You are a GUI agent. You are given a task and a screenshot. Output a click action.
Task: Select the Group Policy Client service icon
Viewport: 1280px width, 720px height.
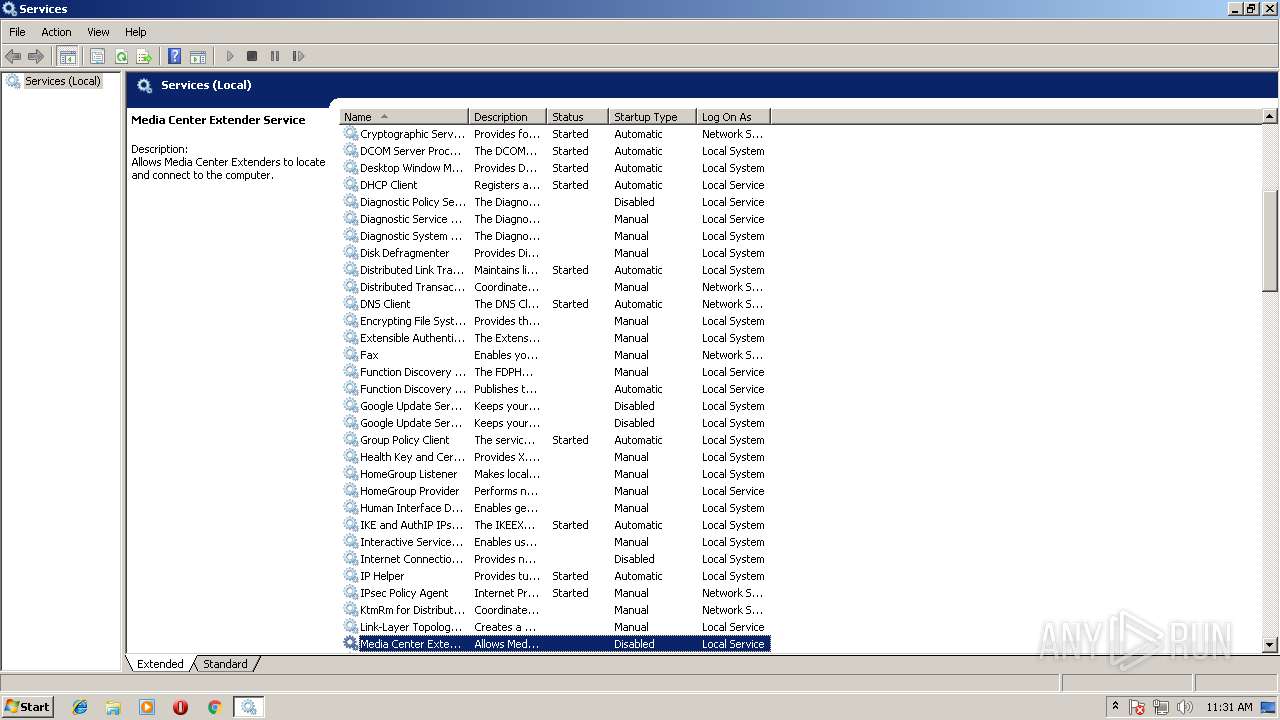tap(351, 440)
